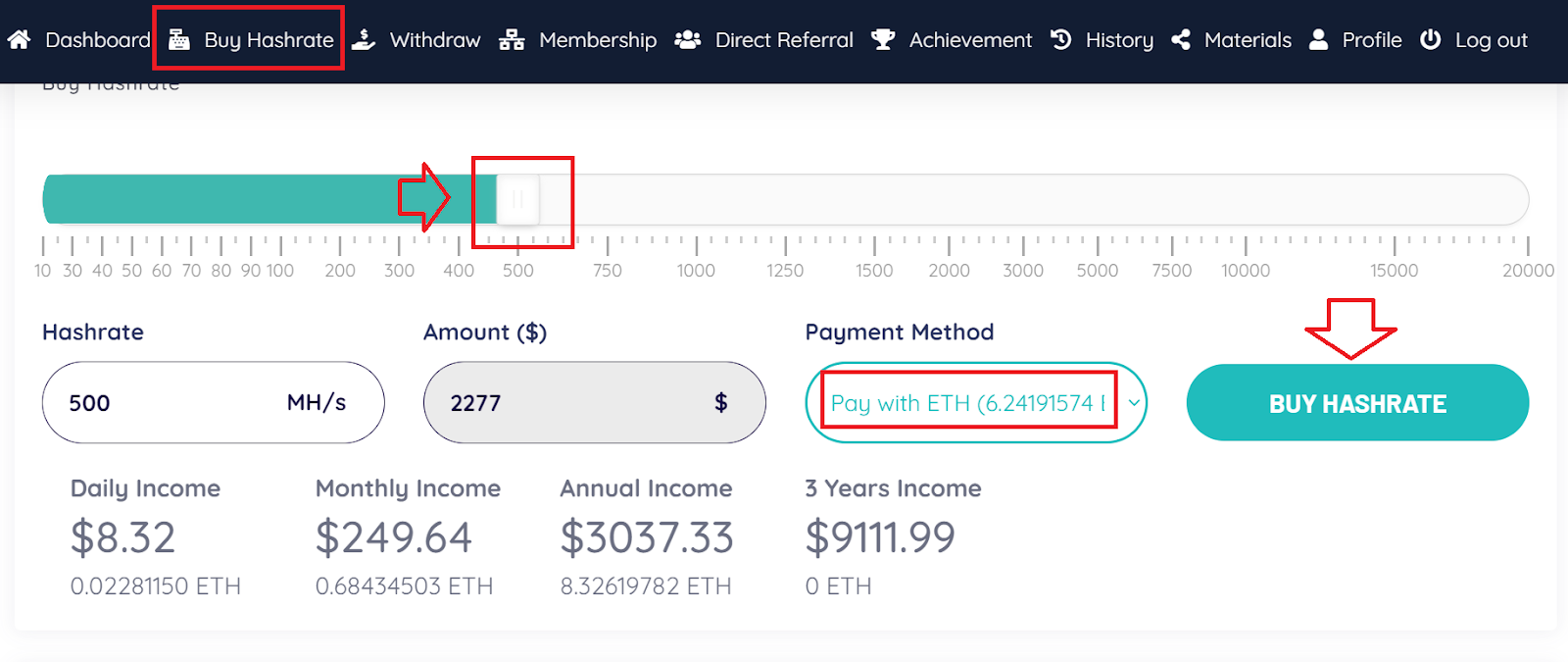
Task: Click the Withdraw hand icon
Action: [364, 40]
